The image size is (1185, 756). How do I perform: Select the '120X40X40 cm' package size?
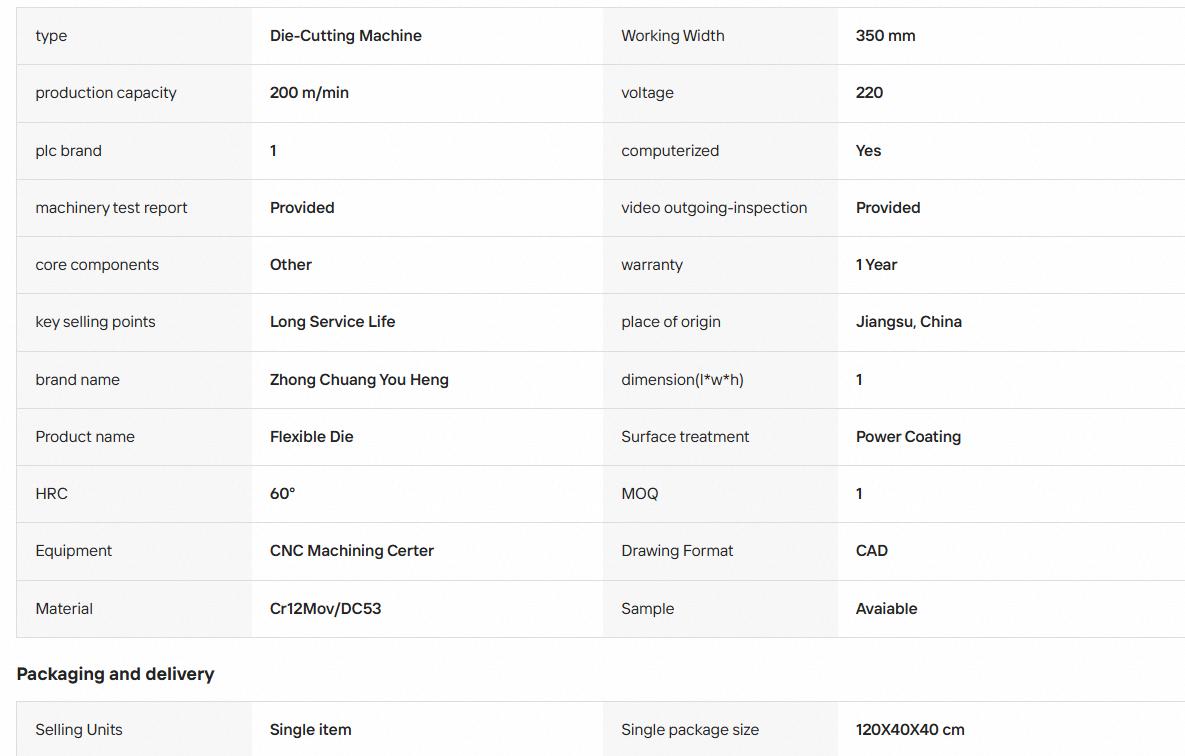(x=910, y=730)
